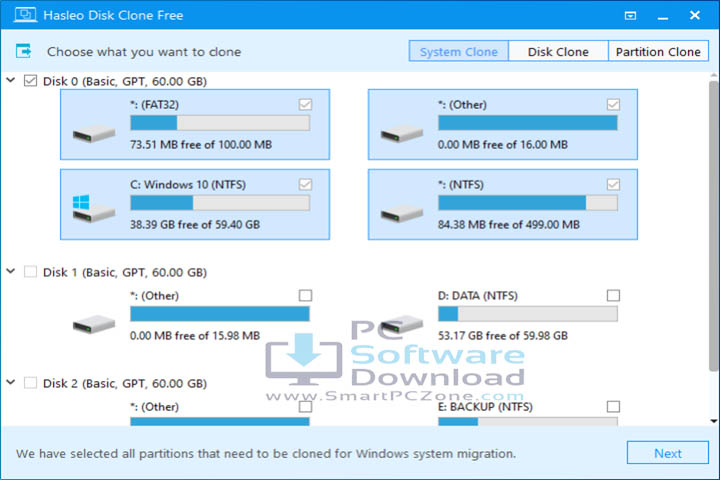
Task: Select the D: DATA drive icon
Action: tap(401, 324)
